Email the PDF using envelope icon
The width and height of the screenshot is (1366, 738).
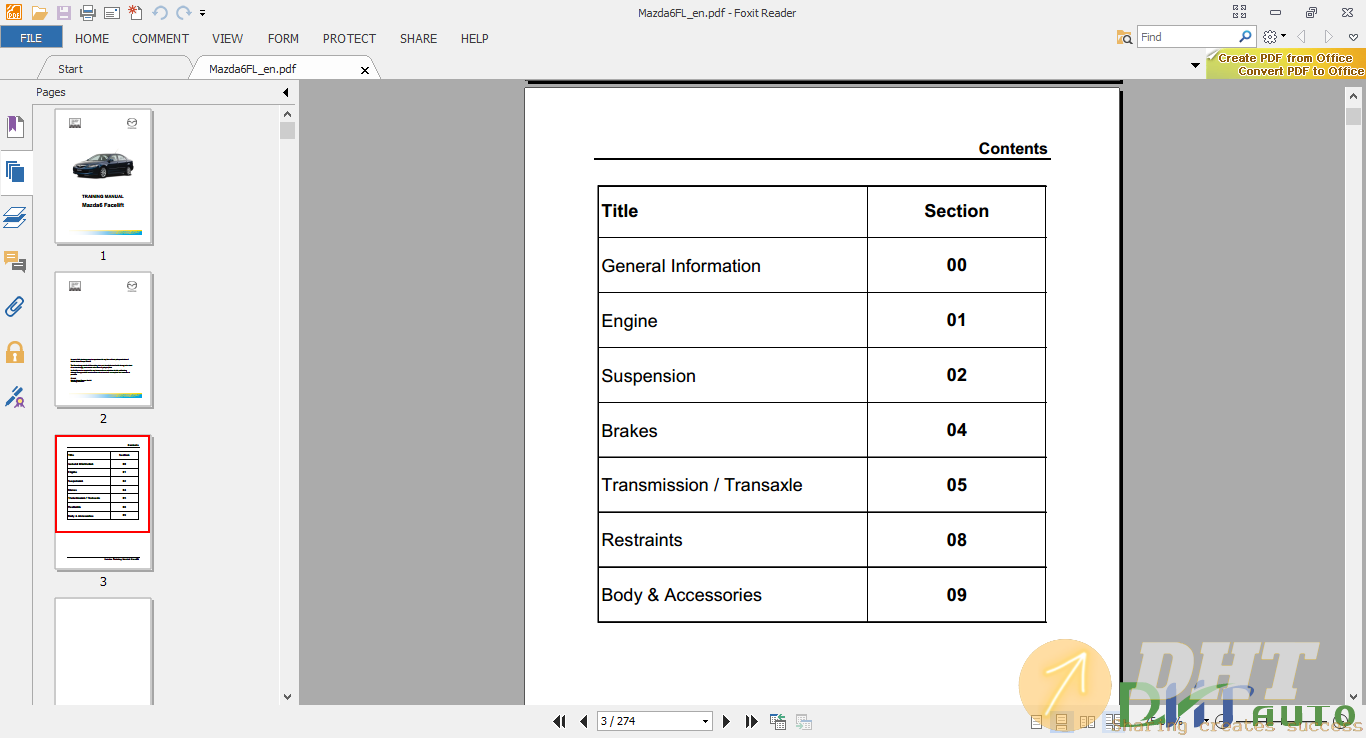coord(112,13)
